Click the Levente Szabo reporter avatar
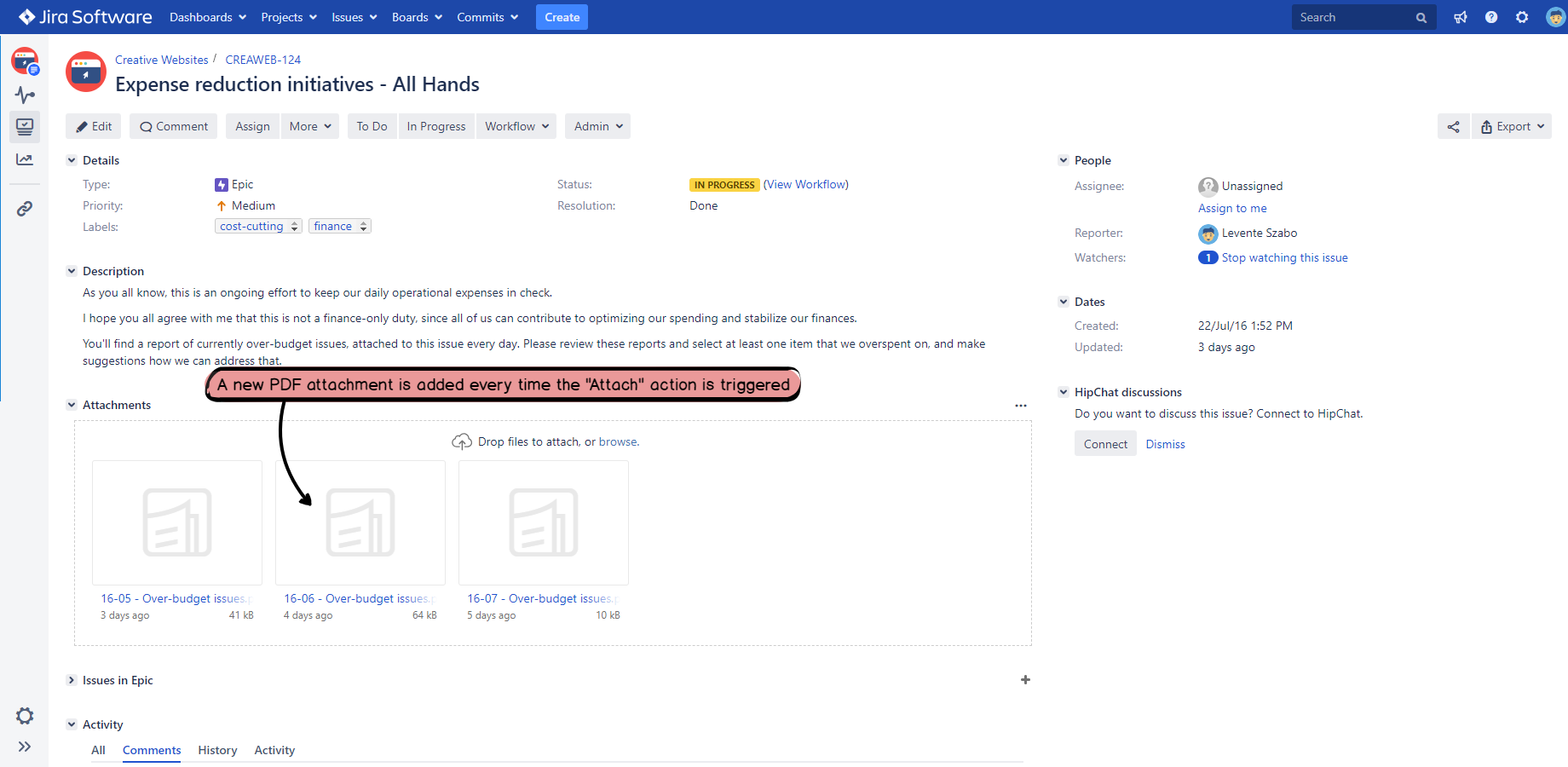The height and width of the screenshot is (767, 1568). tap(1208, 234)
